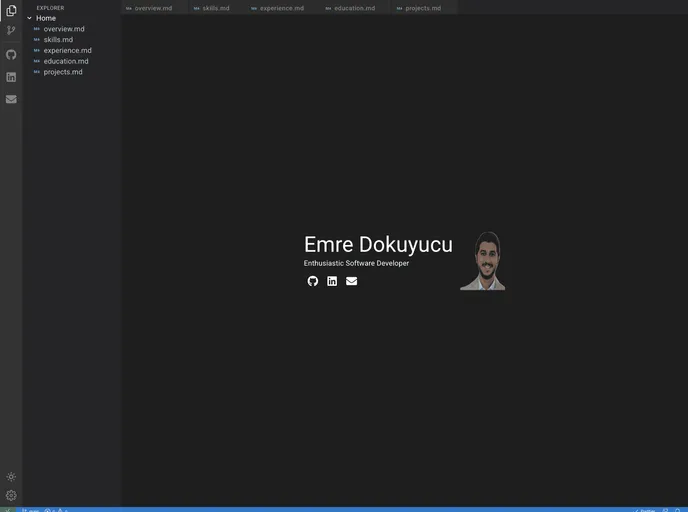Viewport: 688px width, 512px height.
Task: Open overview.md in the explorer tree
Action: [x=64, y=29]
